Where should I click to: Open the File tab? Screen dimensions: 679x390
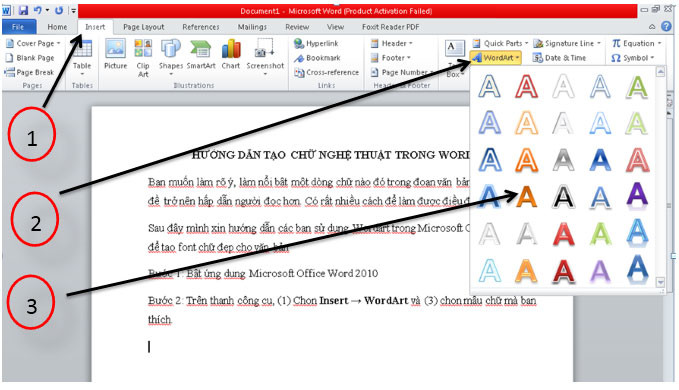point(18,27)
